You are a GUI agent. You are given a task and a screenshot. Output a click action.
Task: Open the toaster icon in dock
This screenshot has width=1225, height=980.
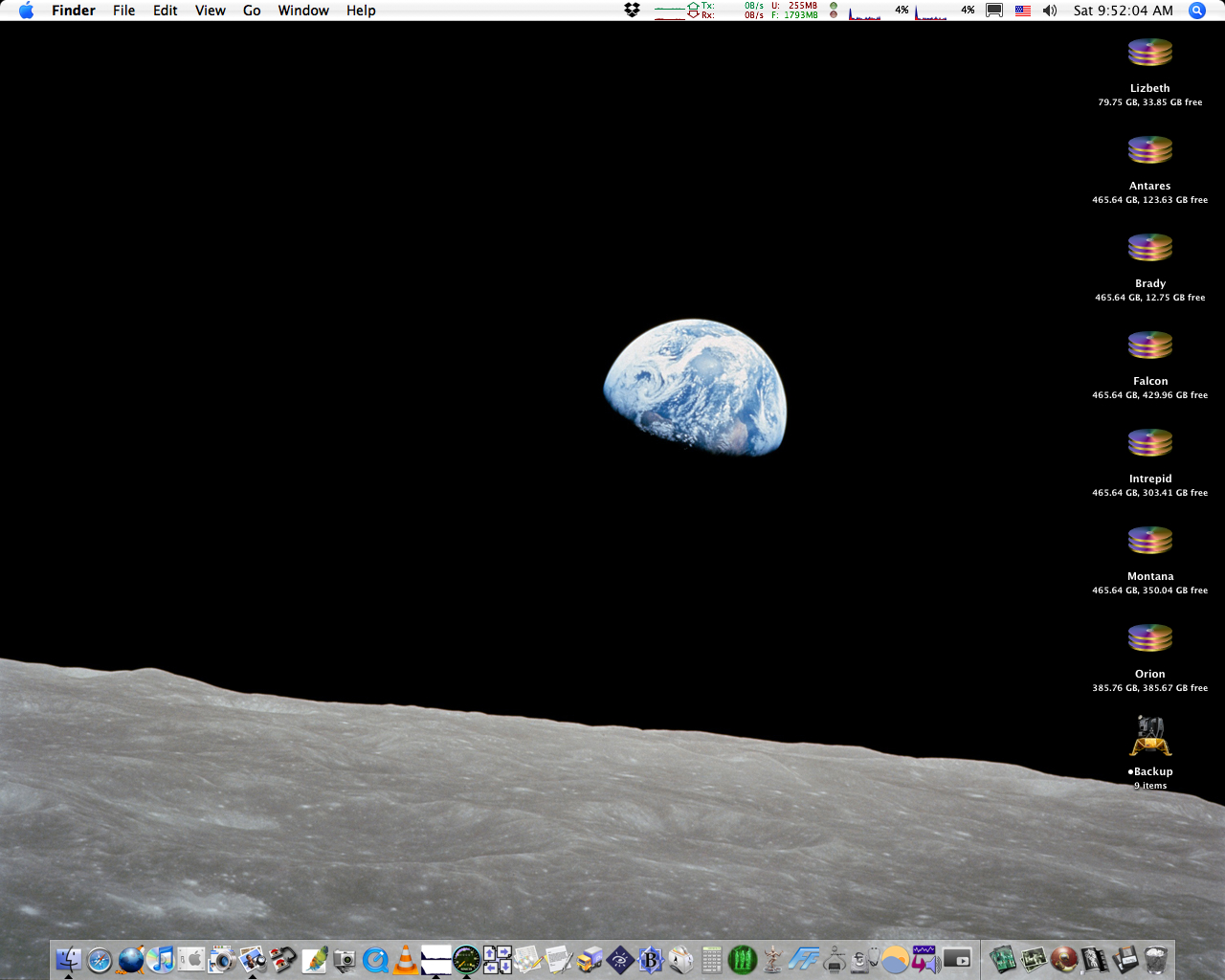tap(680, 959)
